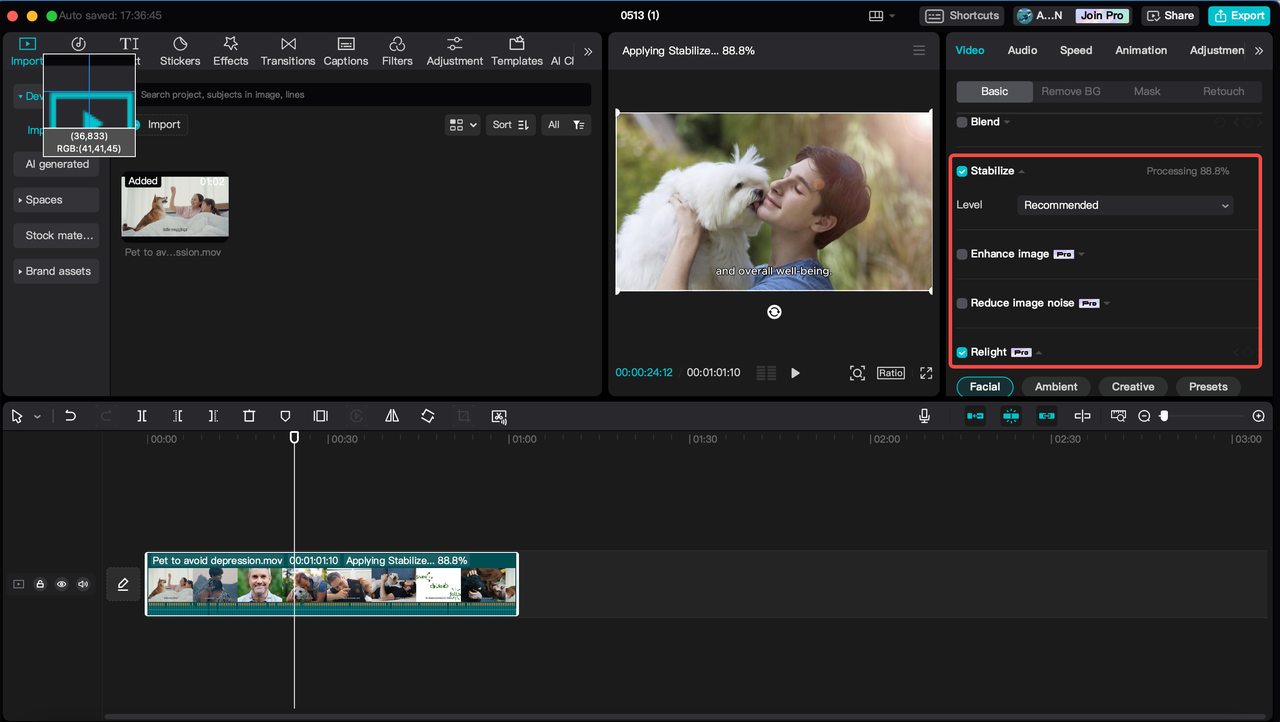Disable the Stabilize checkbox

[x=962, y=171]
